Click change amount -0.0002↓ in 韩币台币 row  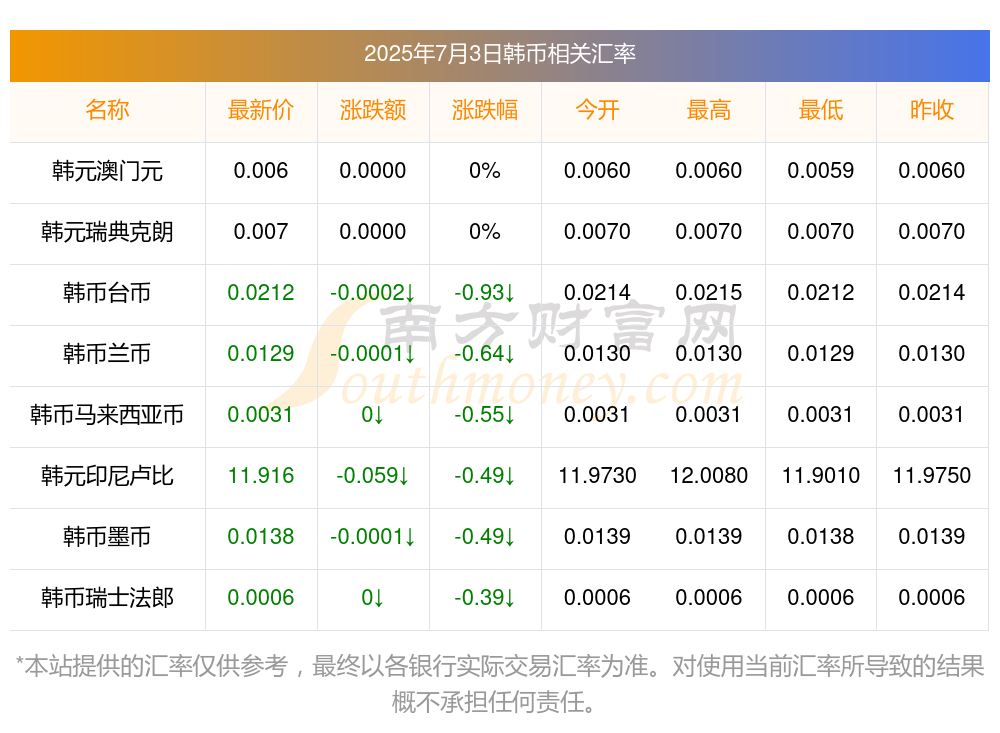click(x=373, y=293)
